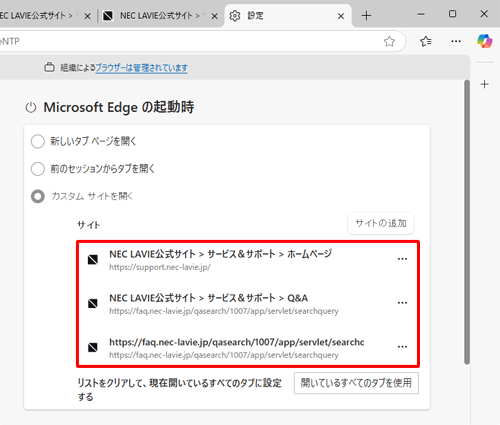Click the https://support.nec-lavie.jp/ URL text

coord(160,267)
